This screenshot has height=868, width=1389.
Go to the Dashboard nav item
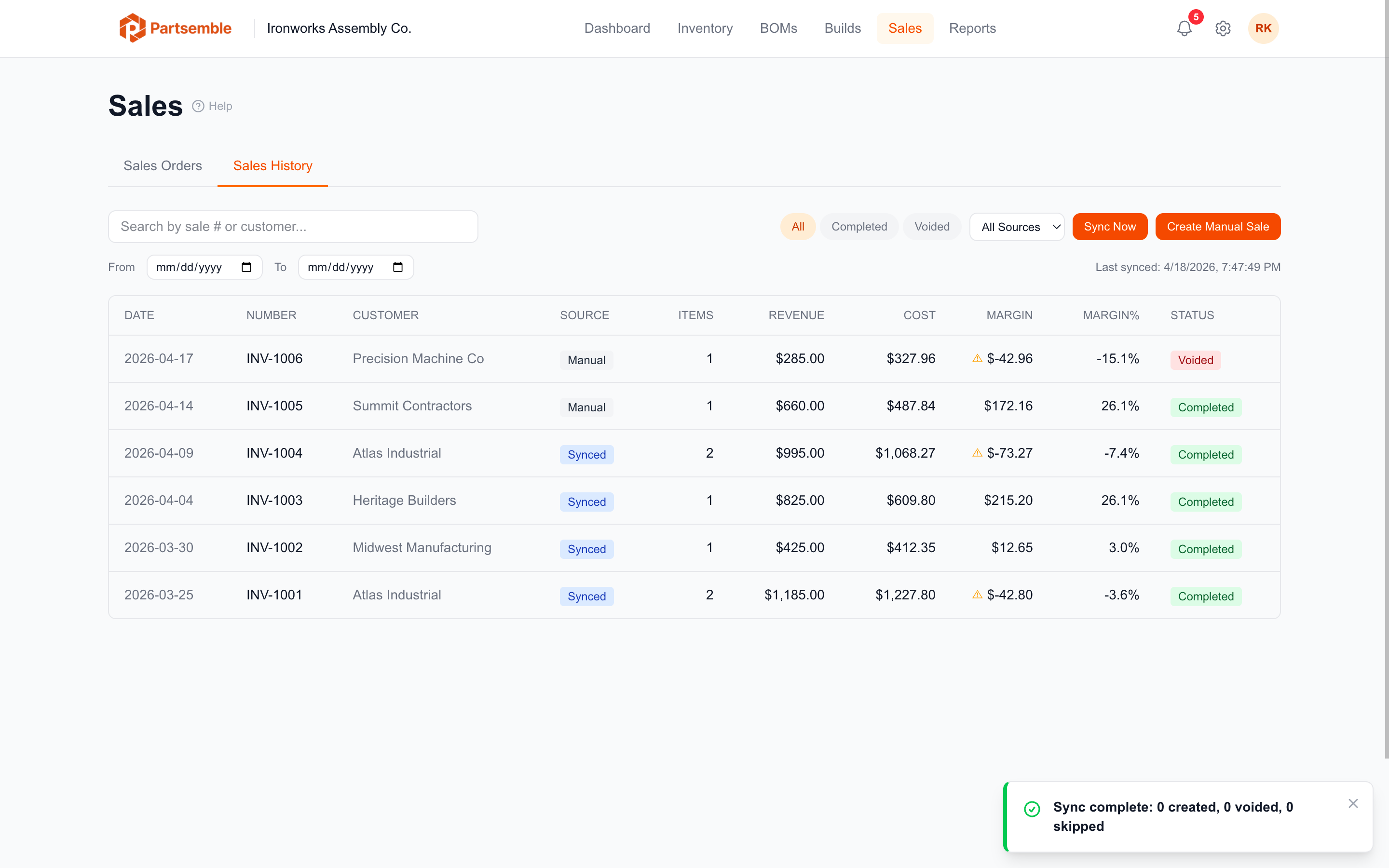(x=617, y=28)
